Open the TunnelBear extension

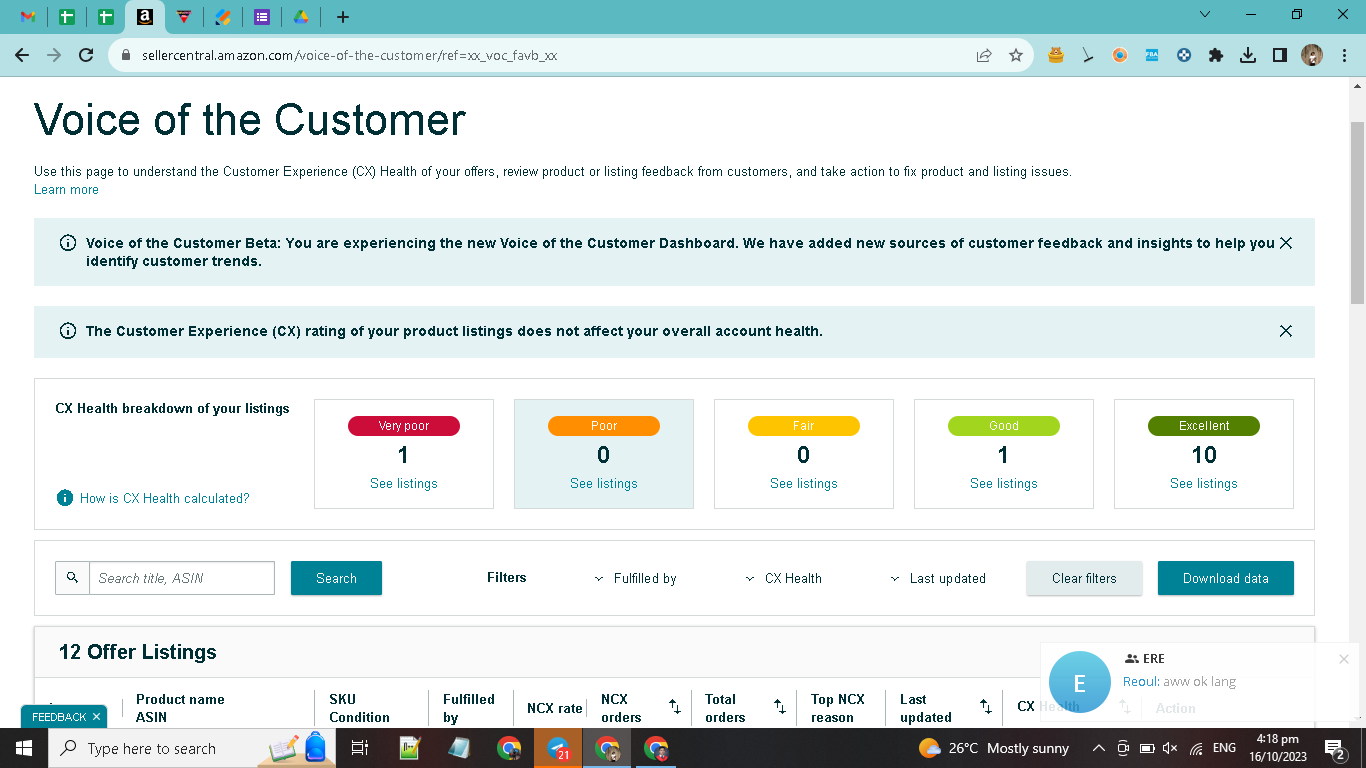(1056, 55)
